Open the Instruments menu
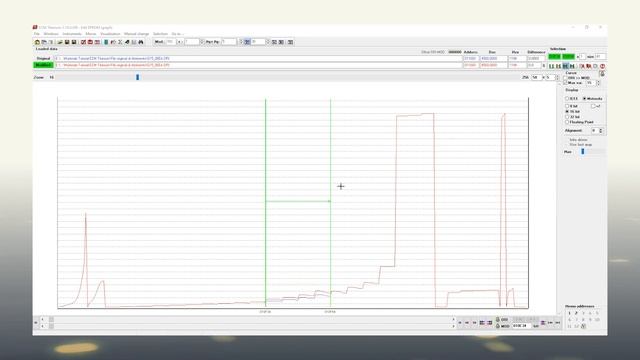This screenshot has width=640, height=360. click(72, 34)
